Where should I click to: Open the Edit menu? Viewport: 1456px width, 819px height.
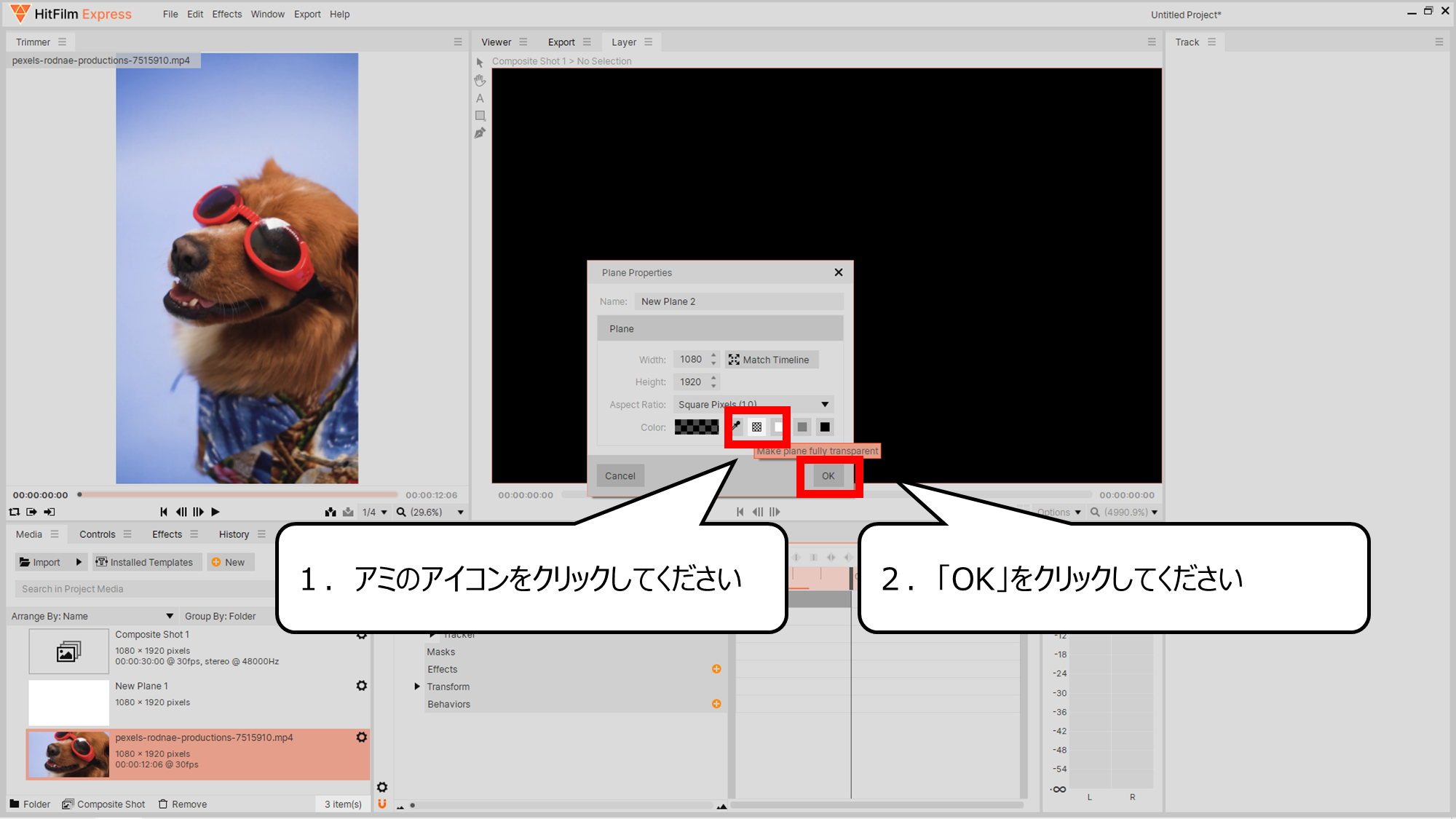[x=195, y=14]
